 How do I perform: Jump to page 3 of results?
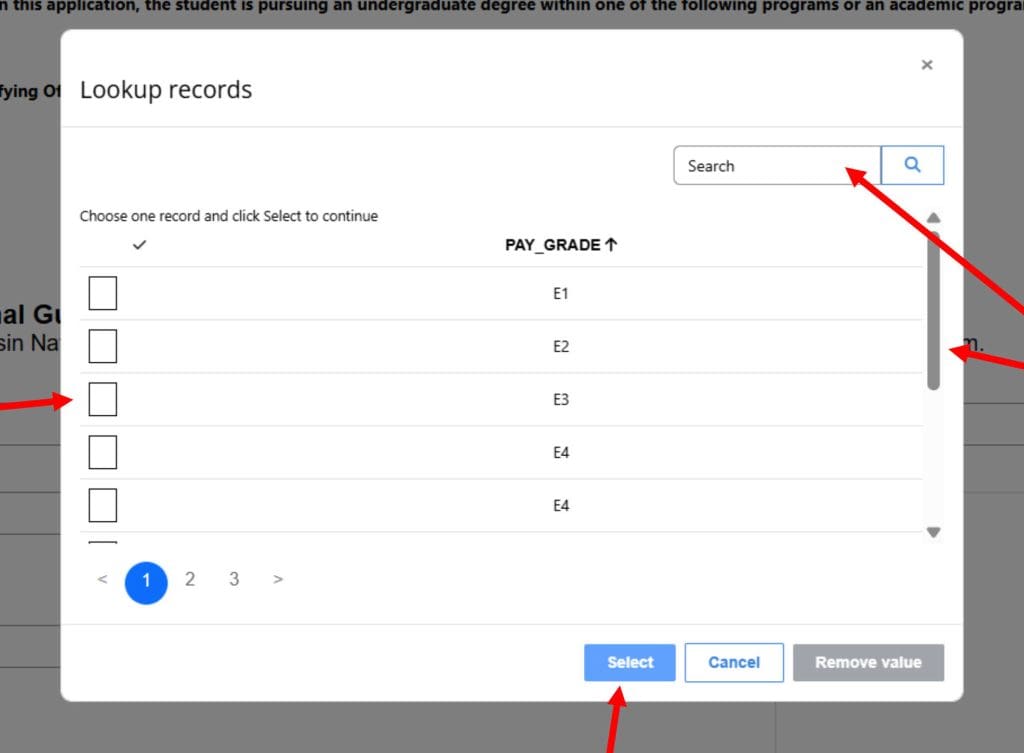click(x=233, y=579)
